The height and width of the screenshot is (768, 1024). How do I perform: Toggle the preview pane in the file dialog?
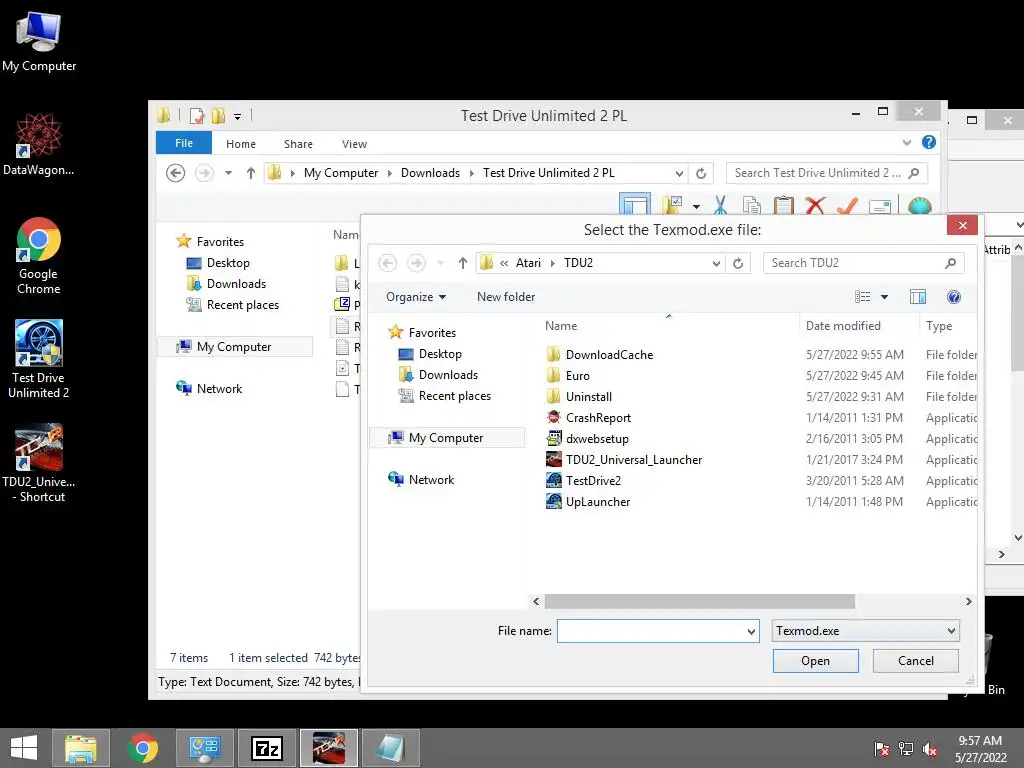[x=918, y=297]
